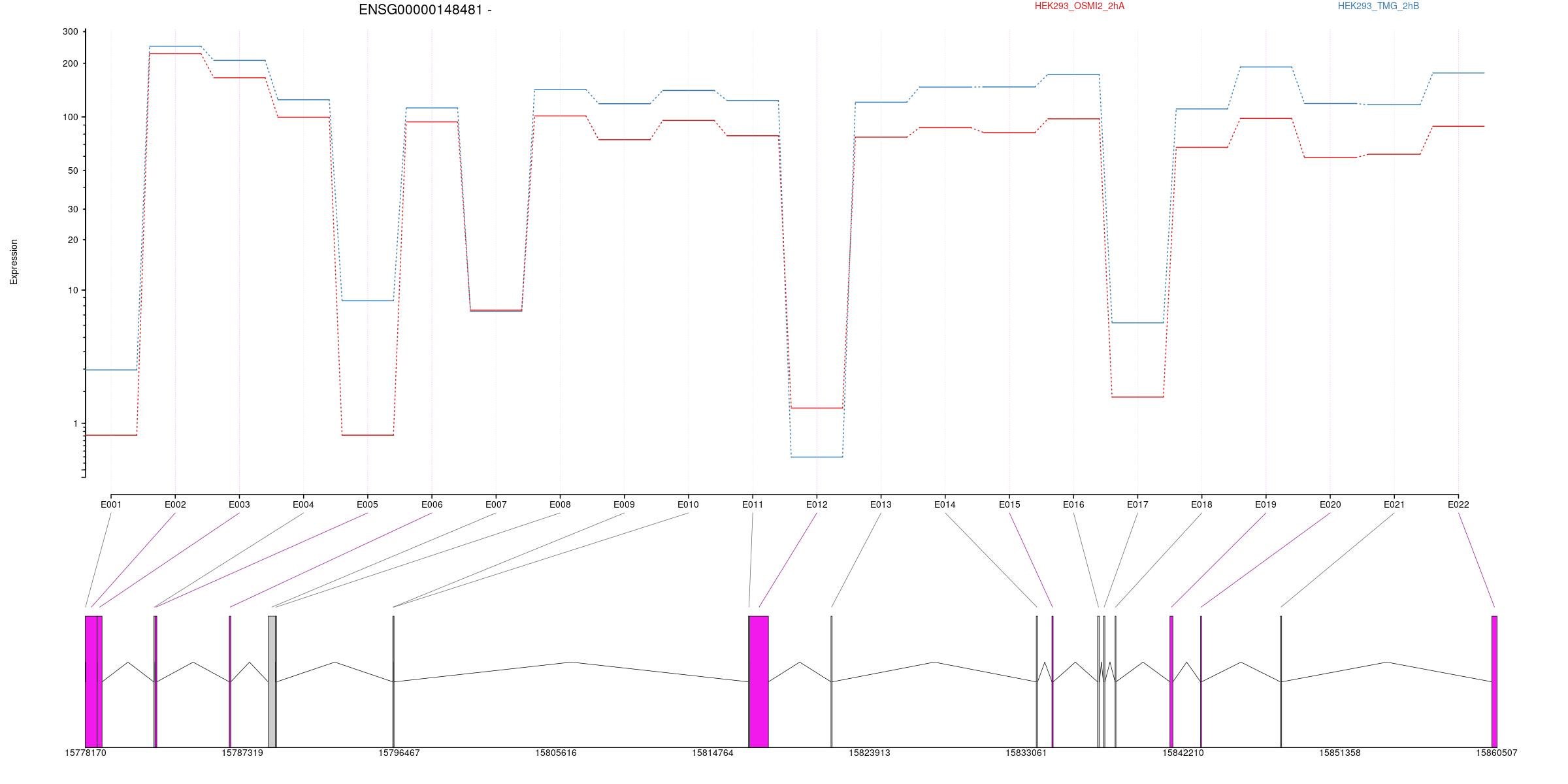Click the red E017 expression segment
Screen dimensions: 1568x784
1137,397
